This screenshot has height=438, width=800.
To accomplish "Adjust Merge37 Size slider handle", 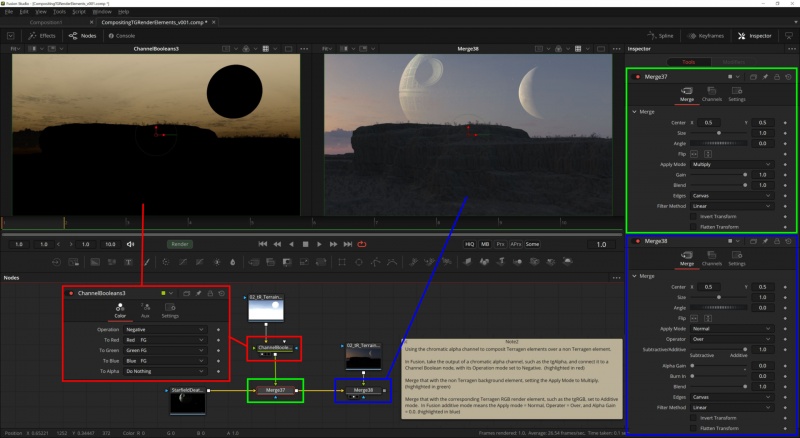I will click(719, 133).
